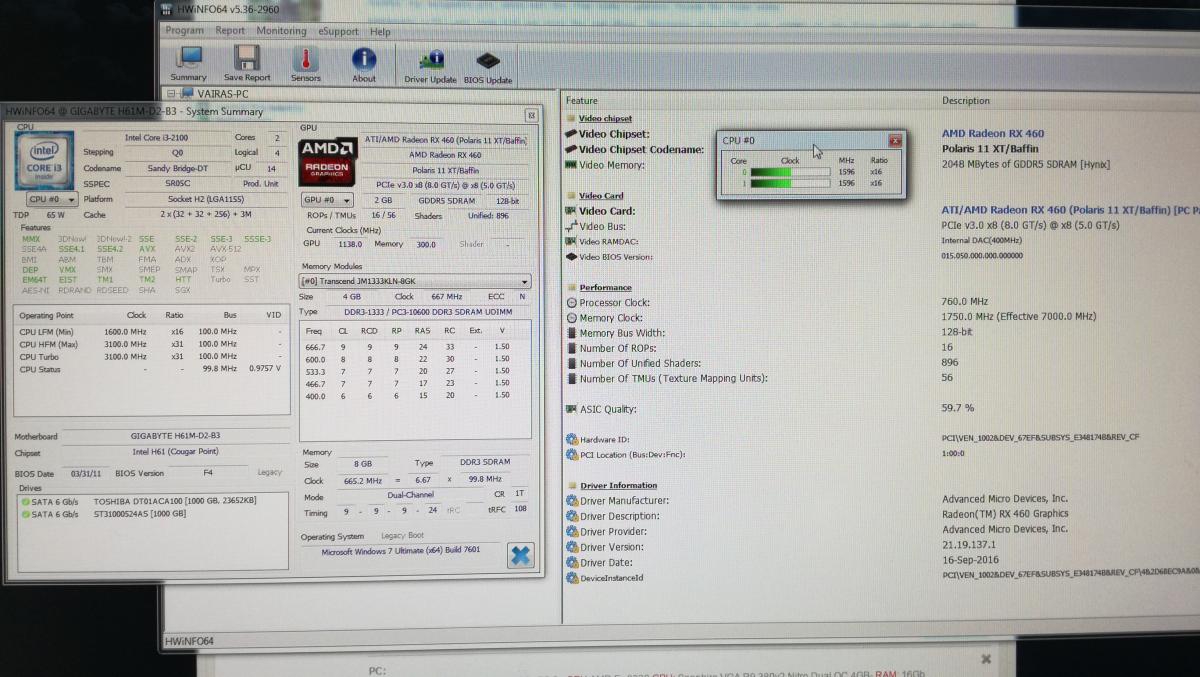The width and height of the screenshot is (1200, 677).
Task: Collapse the VAIRAS-PC tree node
Action: click(172, 94)
